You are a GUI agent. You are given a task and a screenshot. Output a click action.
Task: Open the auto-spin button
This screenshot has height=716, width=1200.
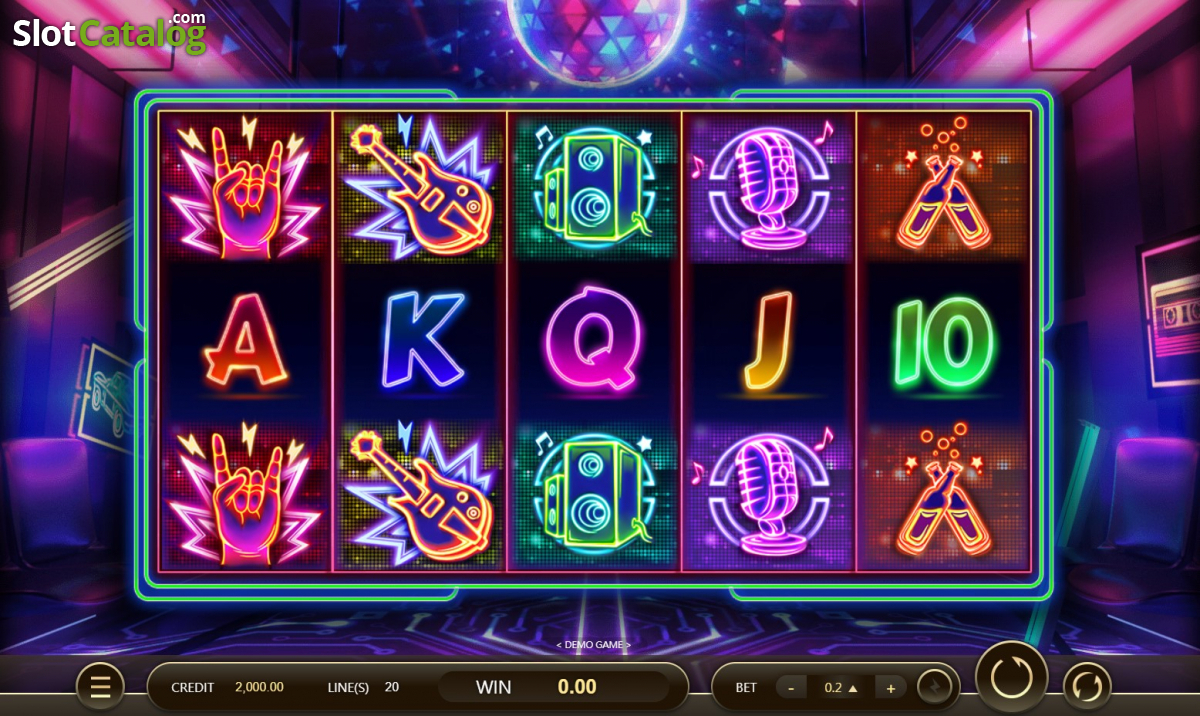tap(1087, 686)
